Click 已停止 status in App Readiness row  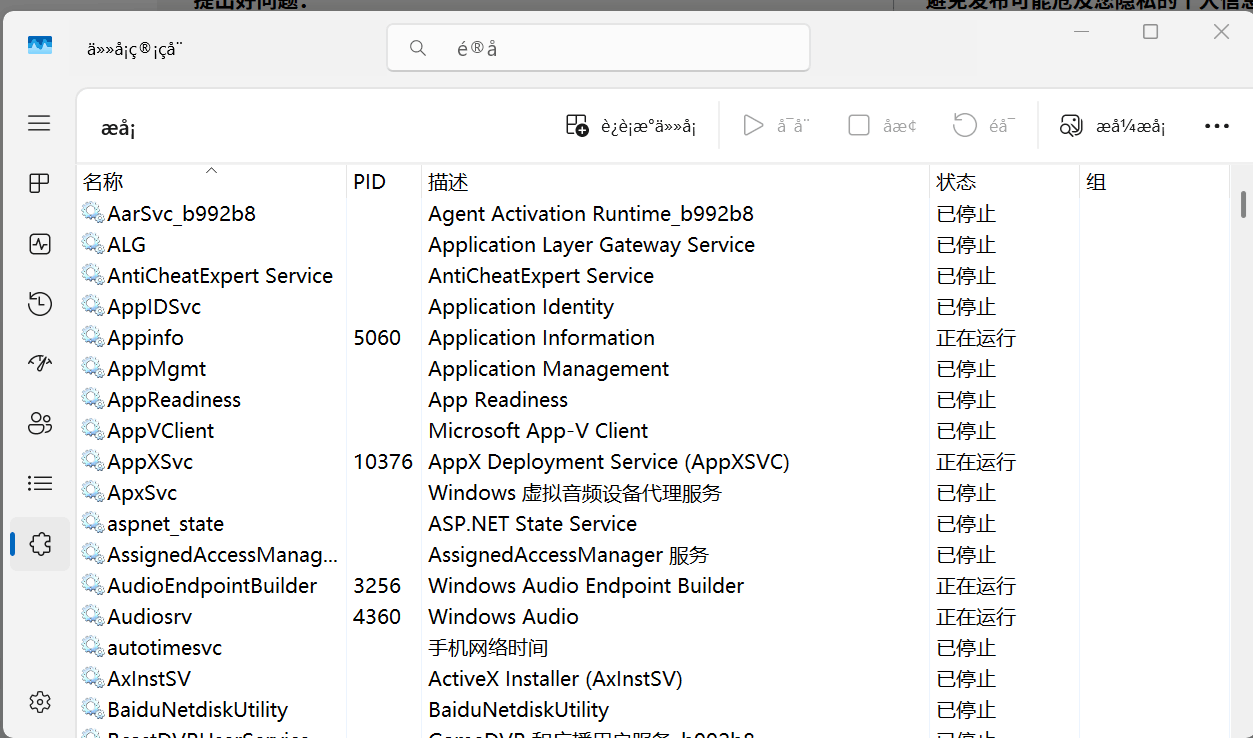pos(966,400)
